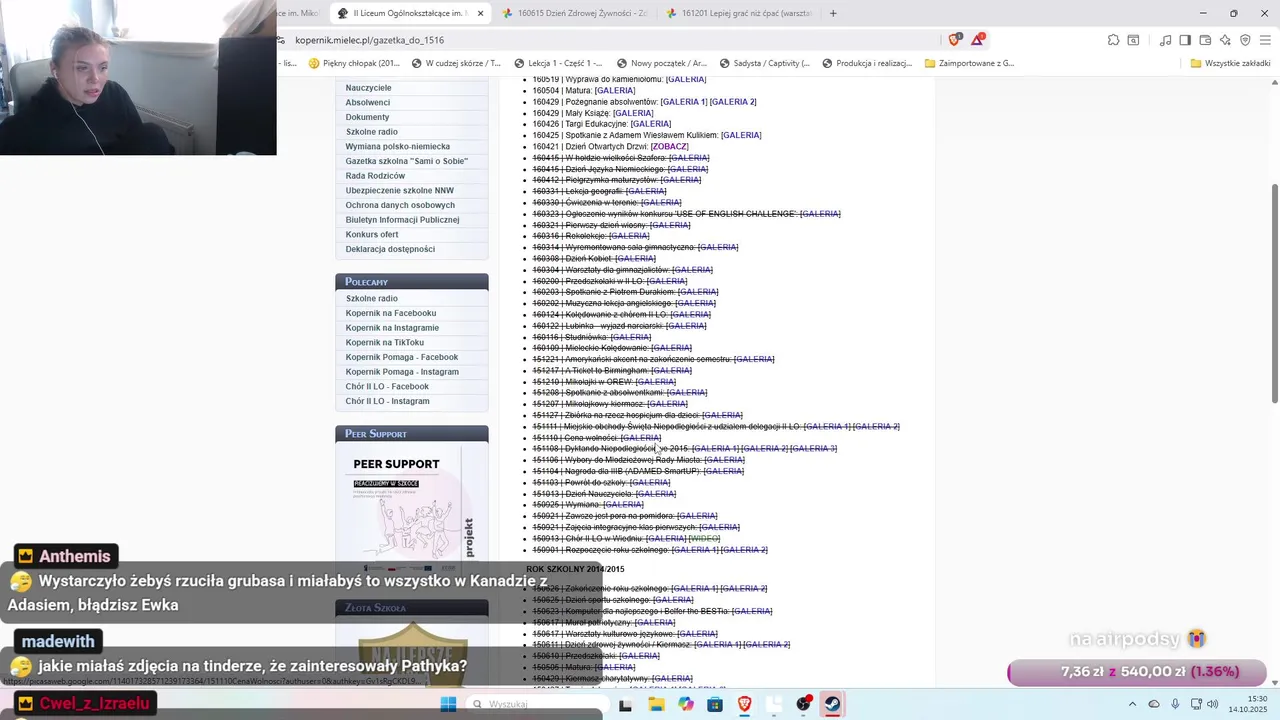Click the music note playlist icon

pyautogui.click(x=1166, y=40)
